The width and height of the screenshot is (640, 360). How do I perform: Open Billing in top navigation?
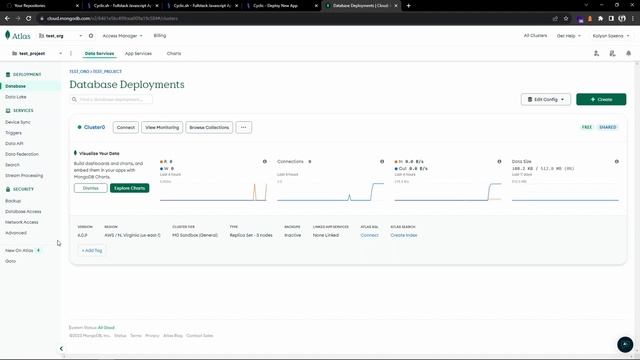(160, 36)
